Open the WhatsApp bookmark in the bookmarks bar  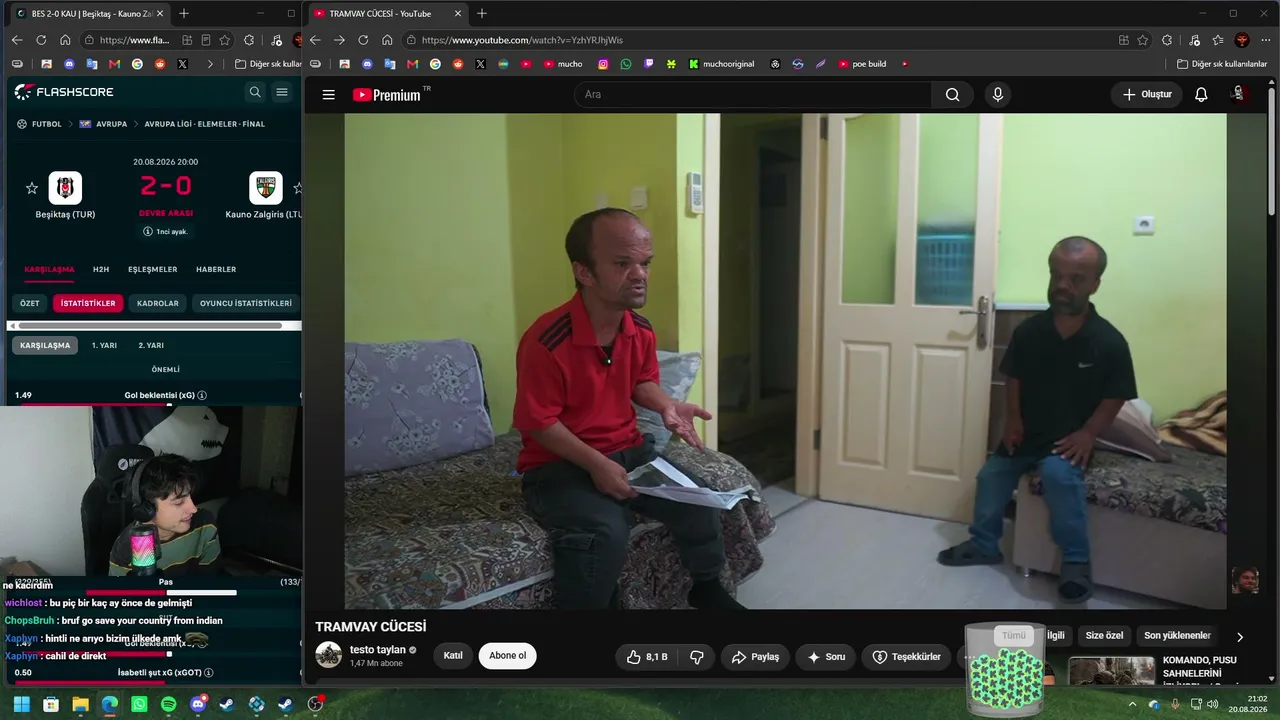point(626,64)
